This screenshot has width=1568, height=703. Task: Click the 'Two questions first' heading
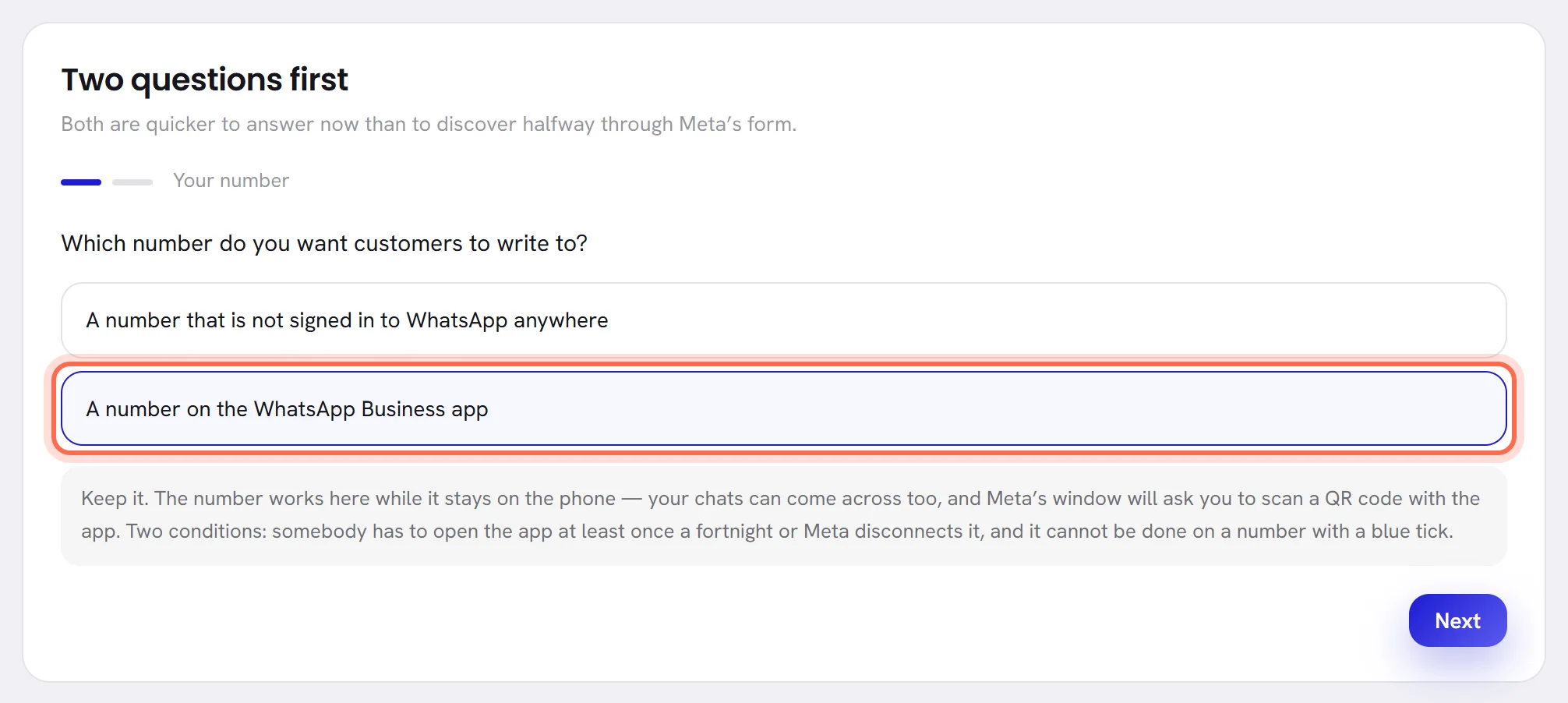click(204, 79)
